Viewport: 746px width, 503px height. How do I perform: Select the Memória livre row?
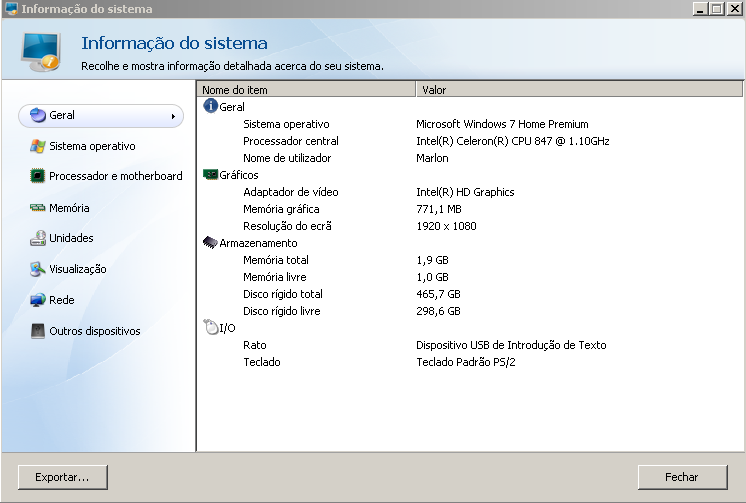pos(469,277)
